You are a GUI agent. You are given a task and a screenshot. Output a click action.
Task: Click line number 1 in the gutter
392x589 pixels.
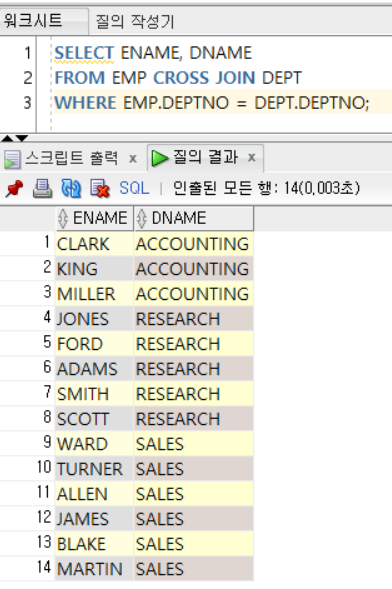pos(27,53)
